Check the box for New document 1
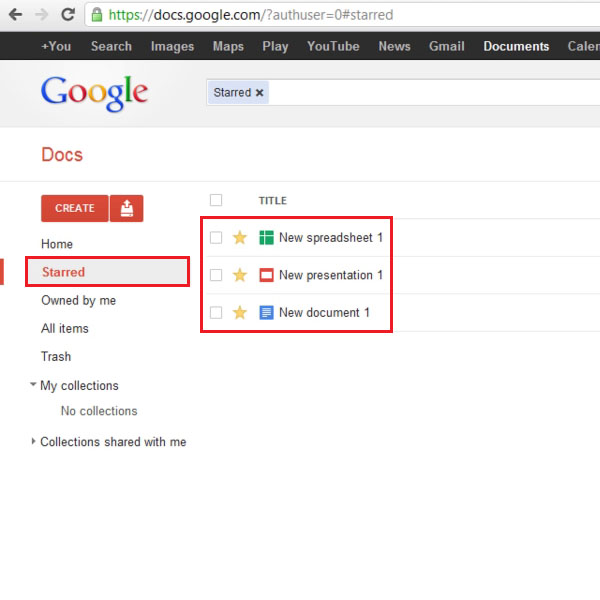Image resolution: width=600 pixels, height=600 pixels. [x=216, y=313]
